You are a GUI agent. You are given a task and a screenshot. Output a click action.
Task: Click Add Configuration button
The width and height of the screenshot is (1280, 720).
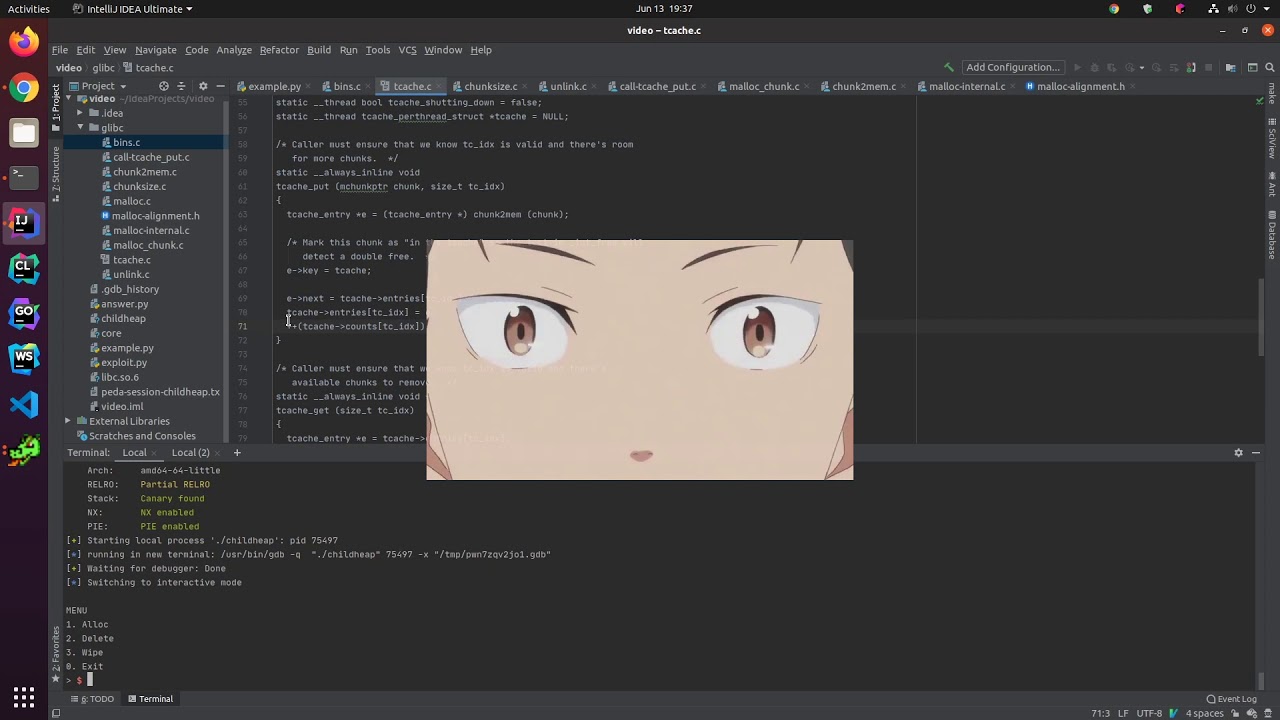[x=1012, y=67]
